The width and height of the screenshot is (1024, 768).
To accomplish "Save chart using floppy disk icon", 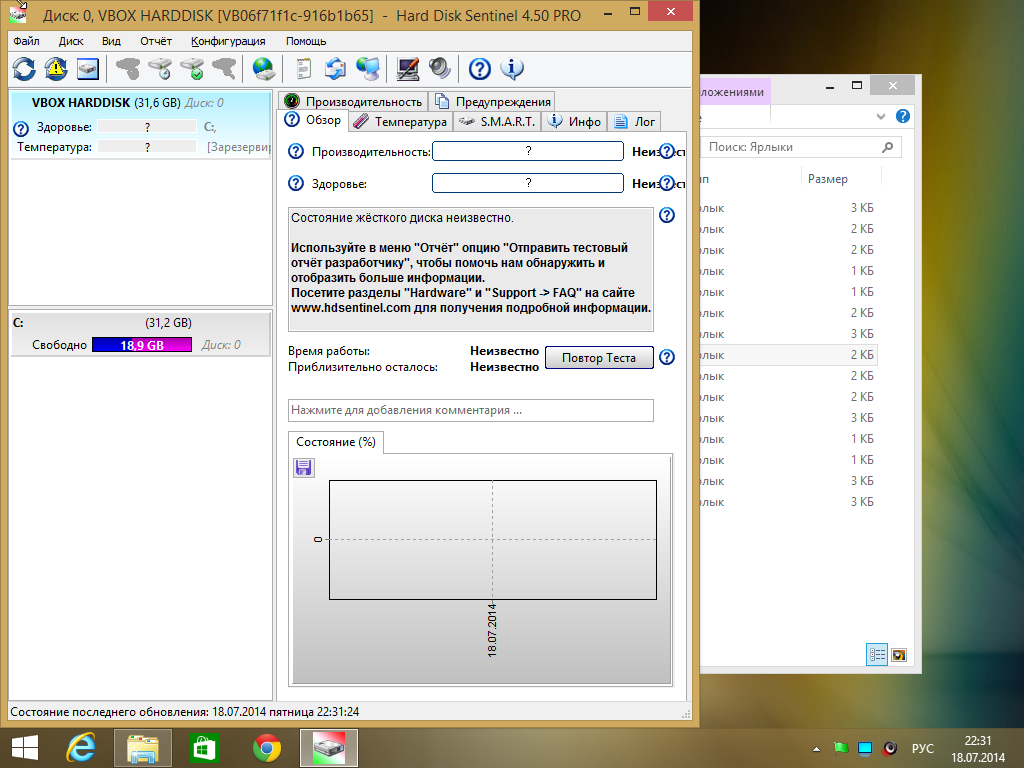I will 303,468.
